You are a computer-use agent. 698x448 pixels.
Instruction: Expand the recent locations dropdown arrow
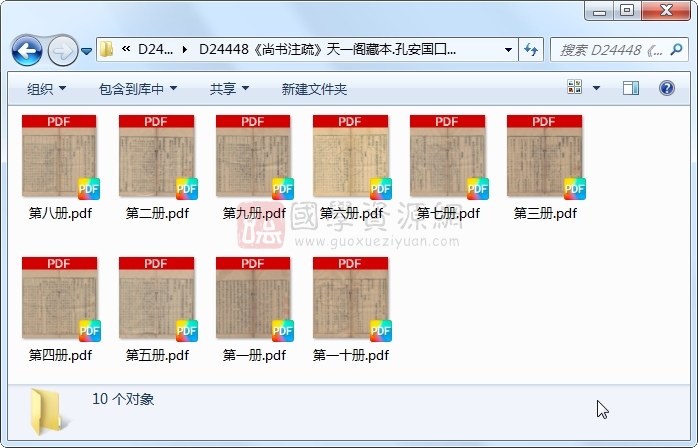(x=87, y=50)
